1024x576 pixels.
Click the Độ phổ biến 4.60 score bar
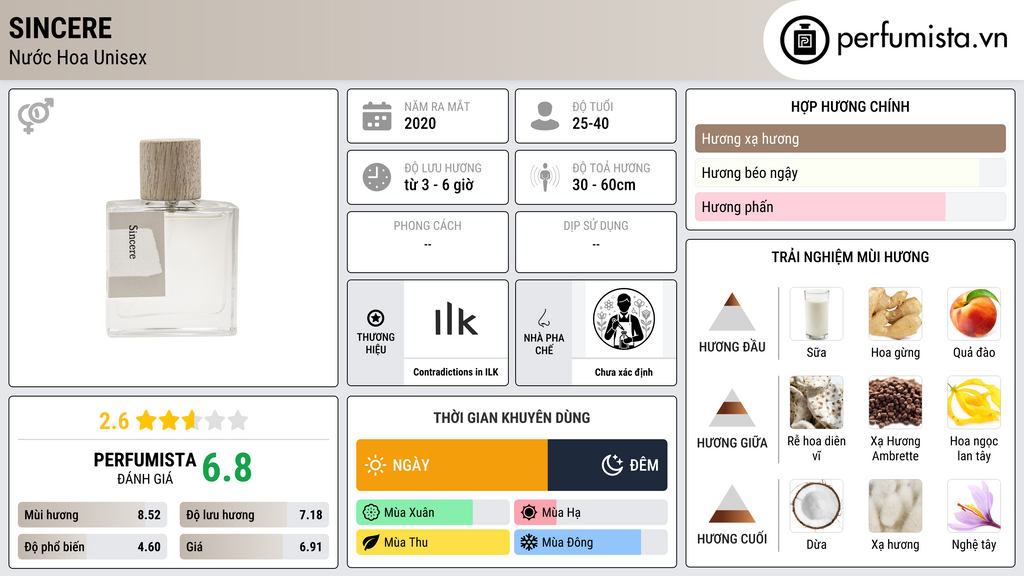click(x=93, y=547)
